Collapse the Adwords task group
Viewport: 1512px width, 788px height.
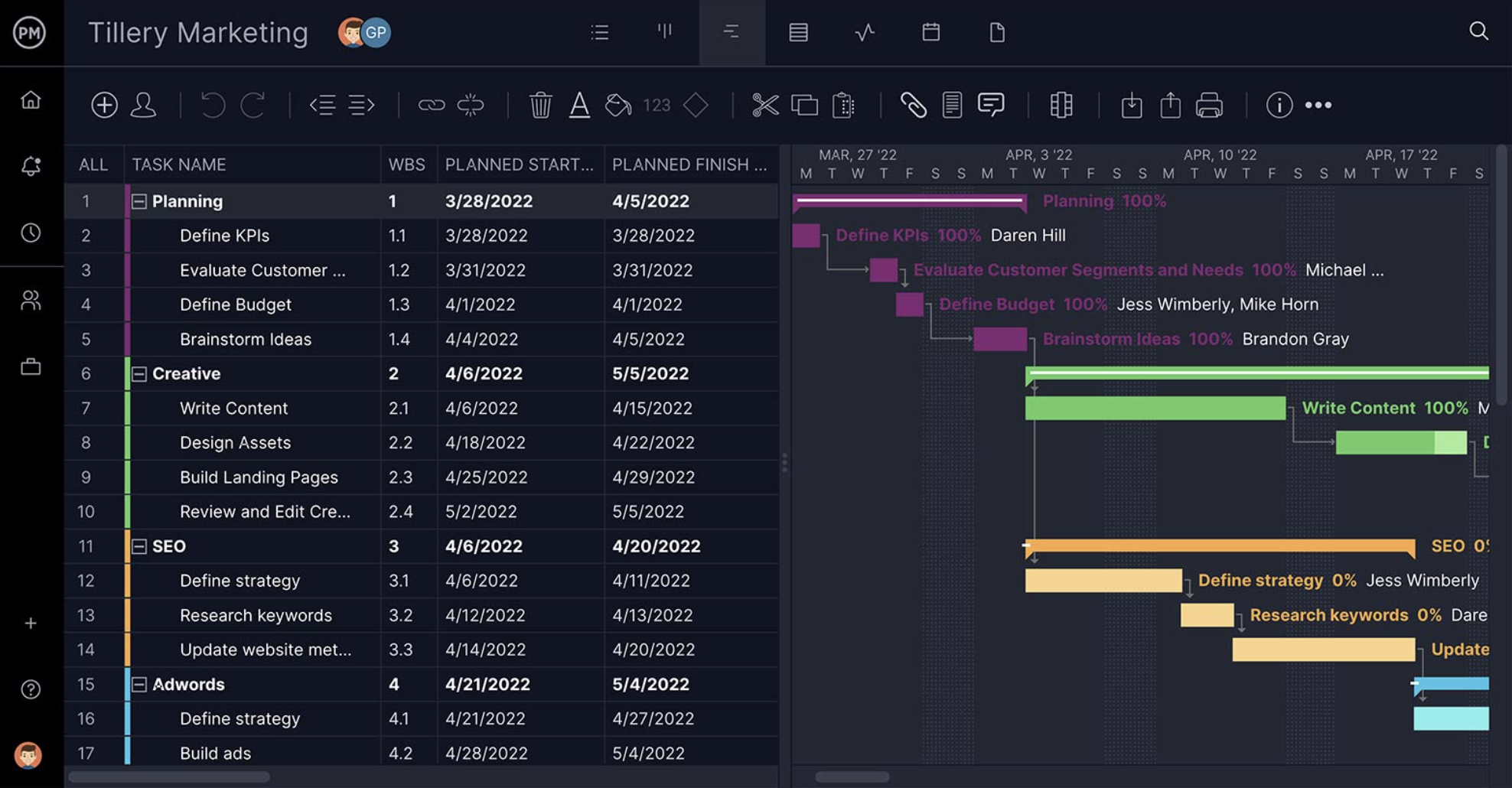click(139, 684)
